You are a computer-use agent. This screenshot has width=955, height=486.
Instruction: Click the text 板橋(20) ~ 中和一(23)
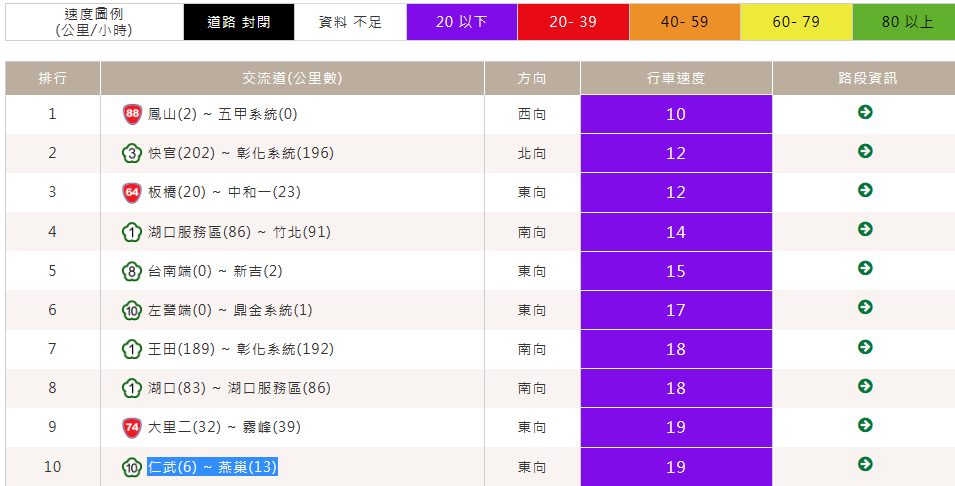(224, 192)
